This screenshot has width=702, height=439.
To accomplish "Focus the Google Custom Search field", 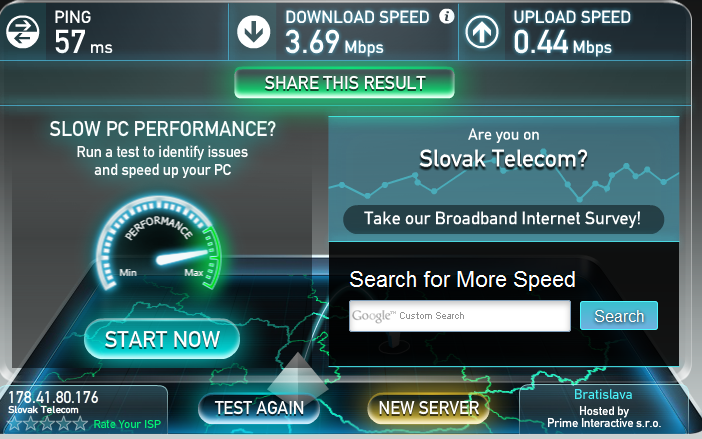I will click(x=460, y=316).
